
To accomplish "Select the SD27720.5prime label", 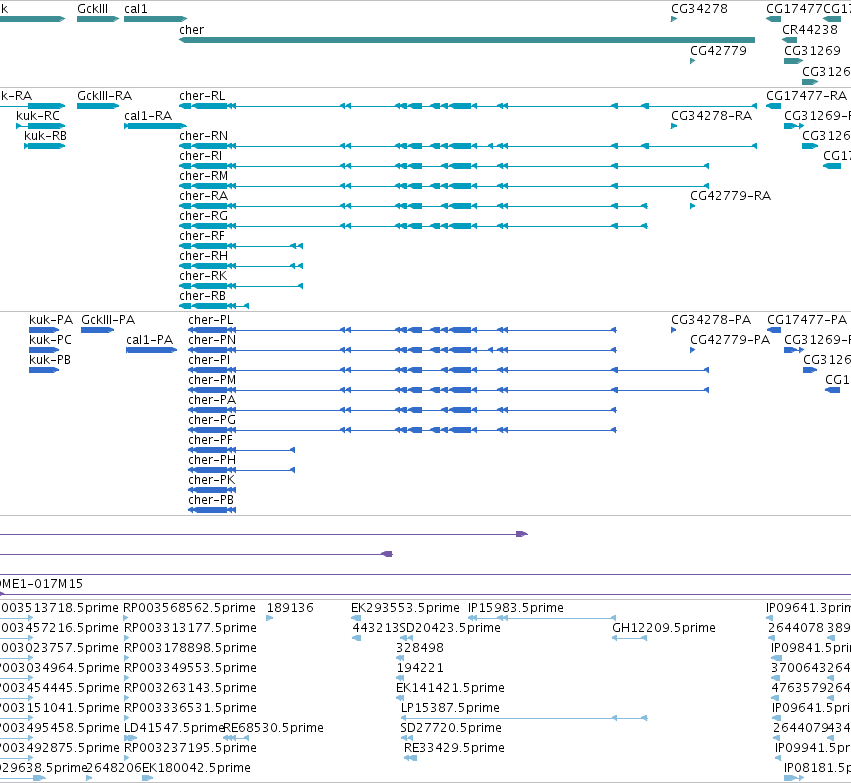I will click(x=450, y=728).
